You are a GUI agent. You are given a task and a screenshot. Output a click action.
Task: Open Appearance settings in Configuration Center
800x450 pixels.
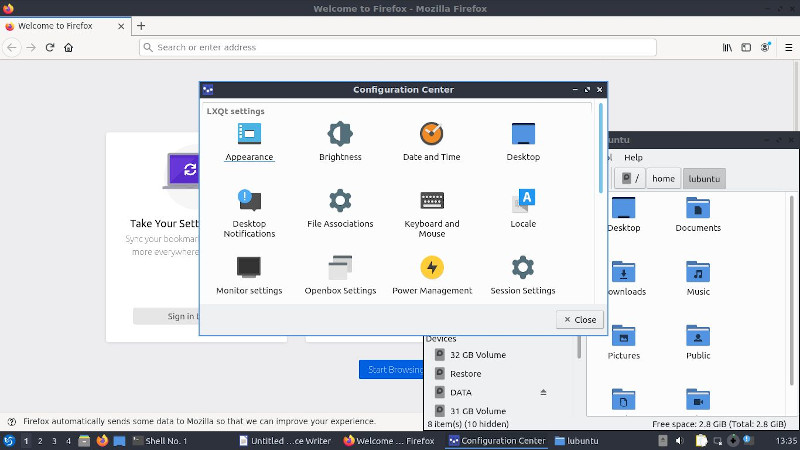tap(249, 142)
